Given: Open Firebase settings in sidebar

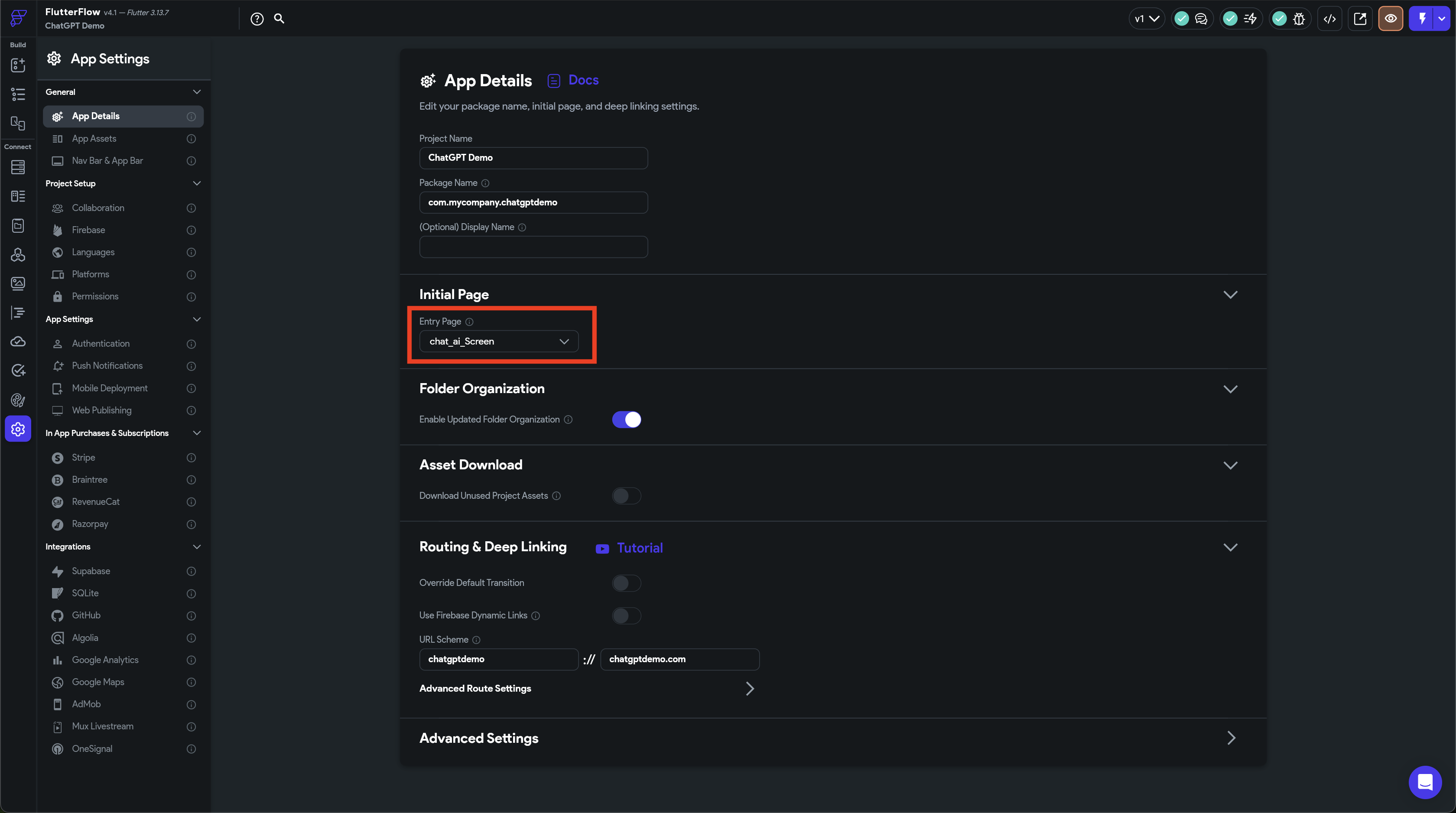Looking at the screenshot, I should 89,230.
